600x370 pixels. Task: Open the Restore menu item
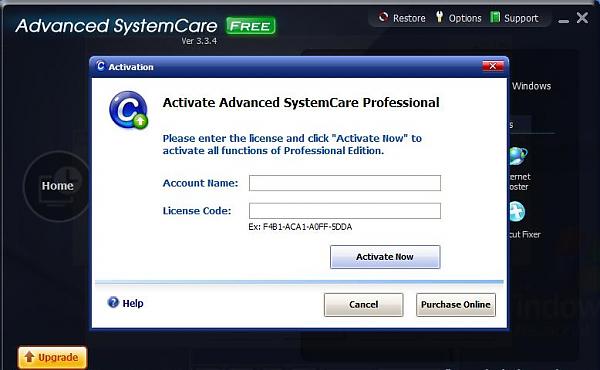click(x=402, y=18)
